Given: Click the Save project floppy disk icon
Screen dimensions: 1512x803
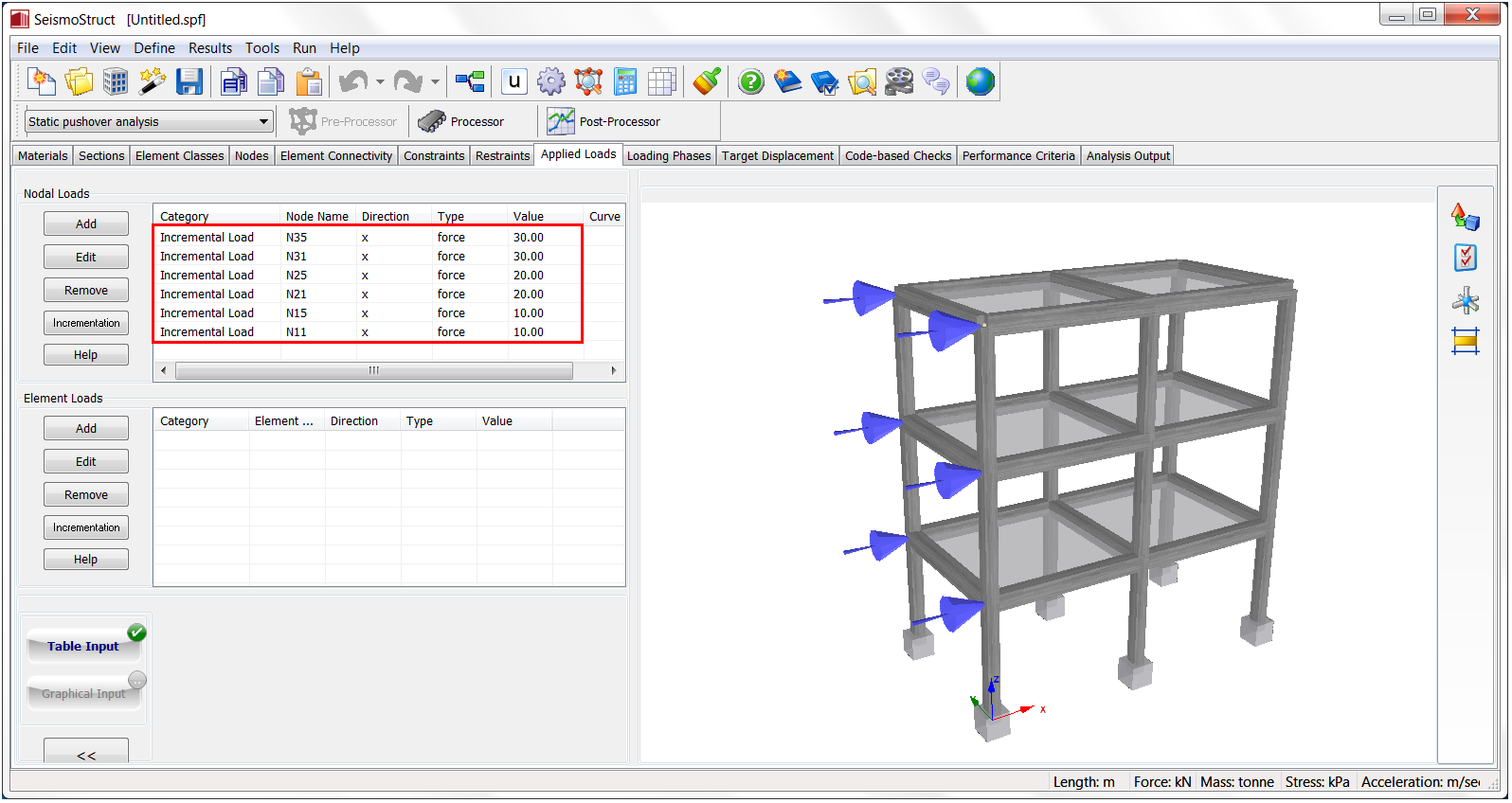Looking at the screenshot, I should point(189,82).
